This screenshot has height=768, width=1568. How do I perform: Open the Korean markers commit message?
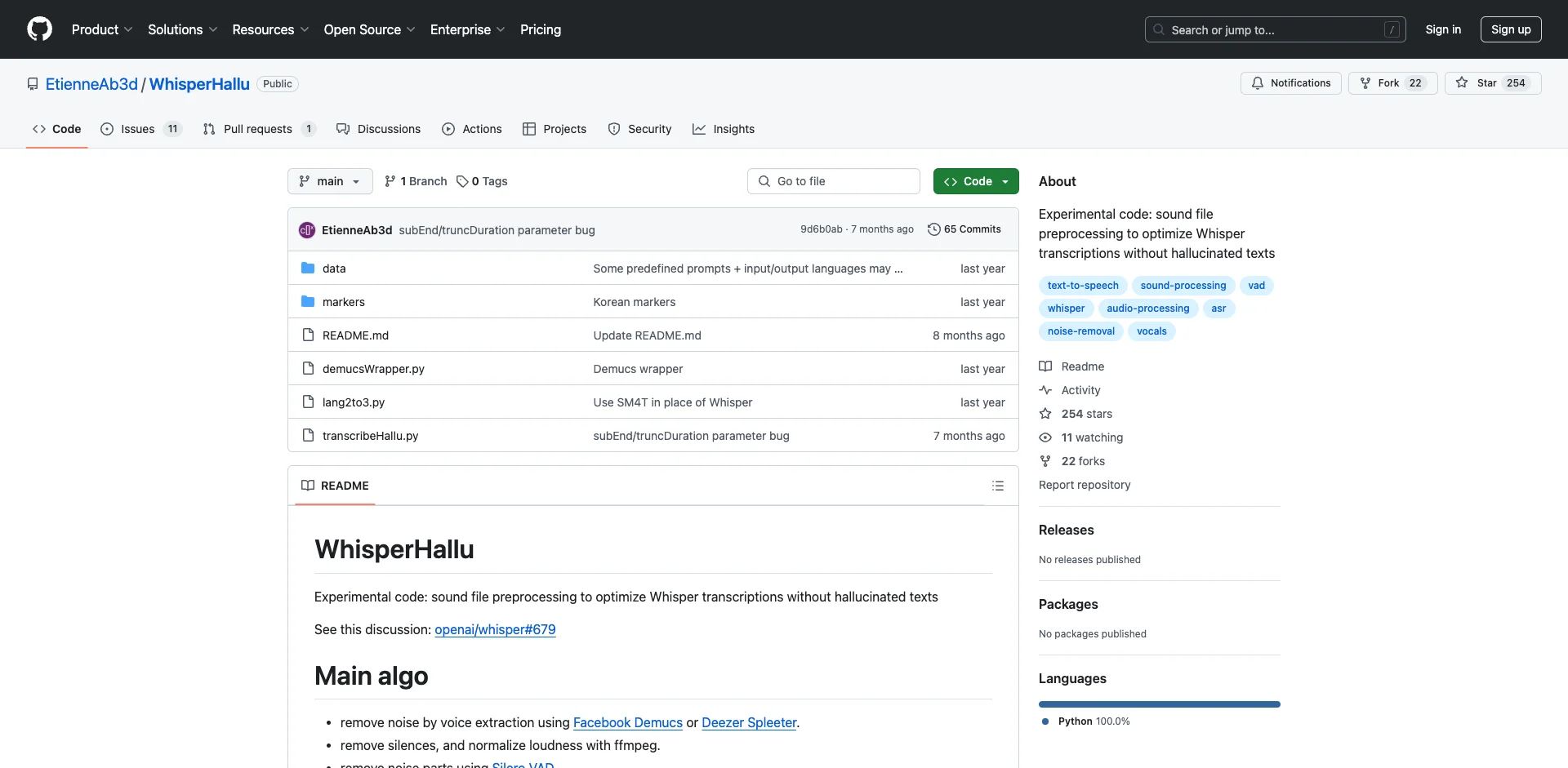pyautogui.click(x=635, y=302)
